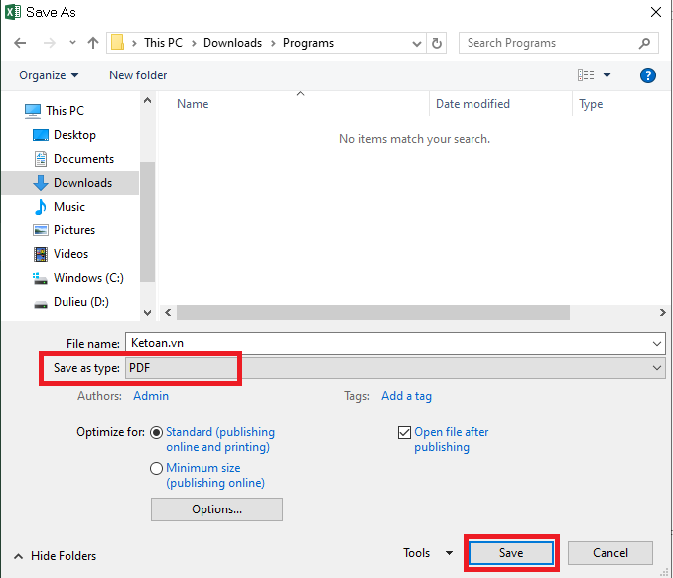Open the Help question mark icon
This screenshot has height=578, width=673.
647,75
